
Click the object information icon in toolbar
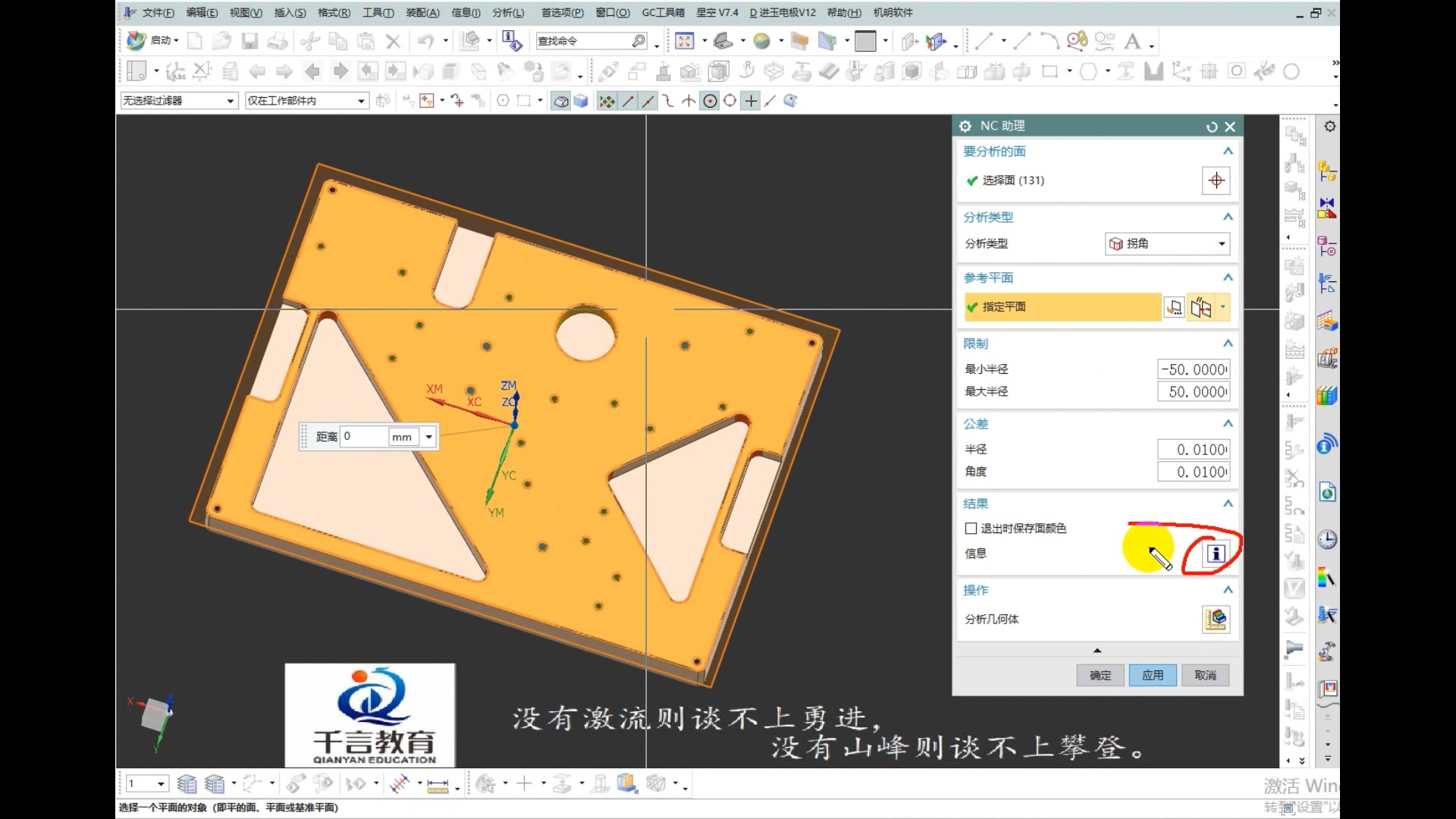(x=512, y=41)
